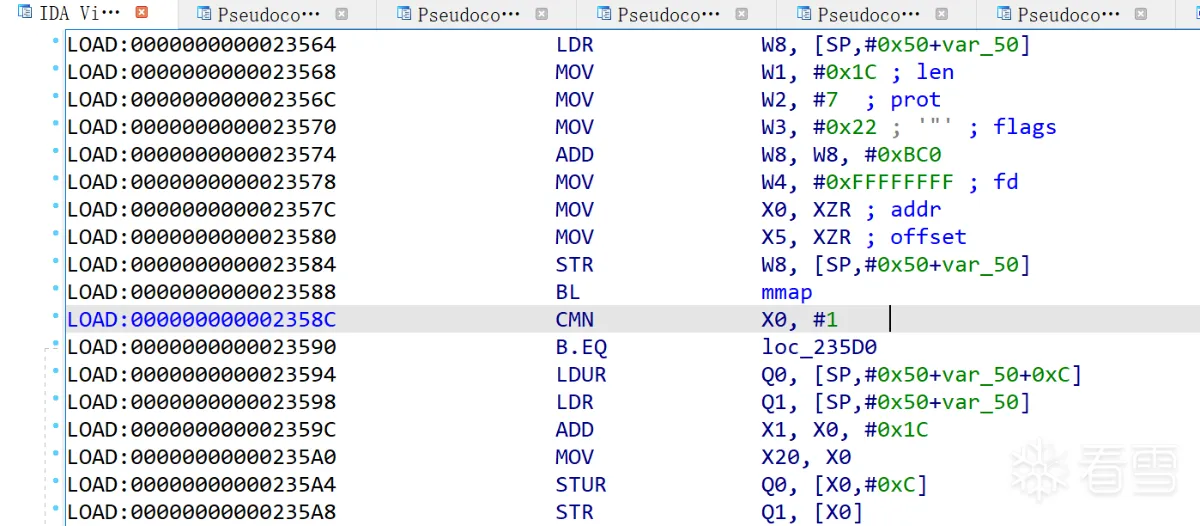The height and width of the screenshot is (526, 1200).
Task: Click the BL mnemonic before mmap
Action: (568, 292)
